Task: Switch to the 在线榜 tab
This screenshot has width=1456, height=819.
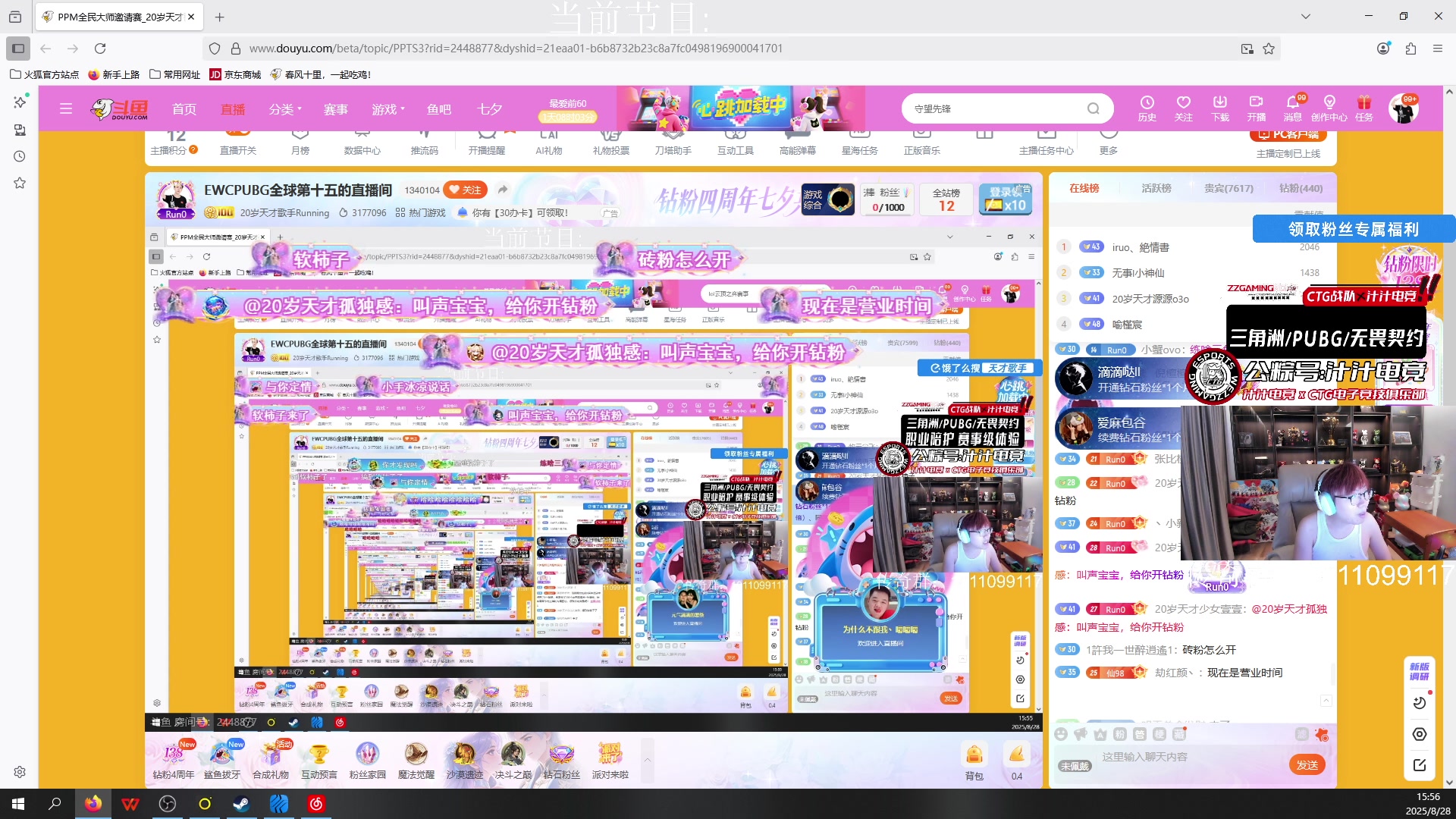Action: (x=1084, y=188)
